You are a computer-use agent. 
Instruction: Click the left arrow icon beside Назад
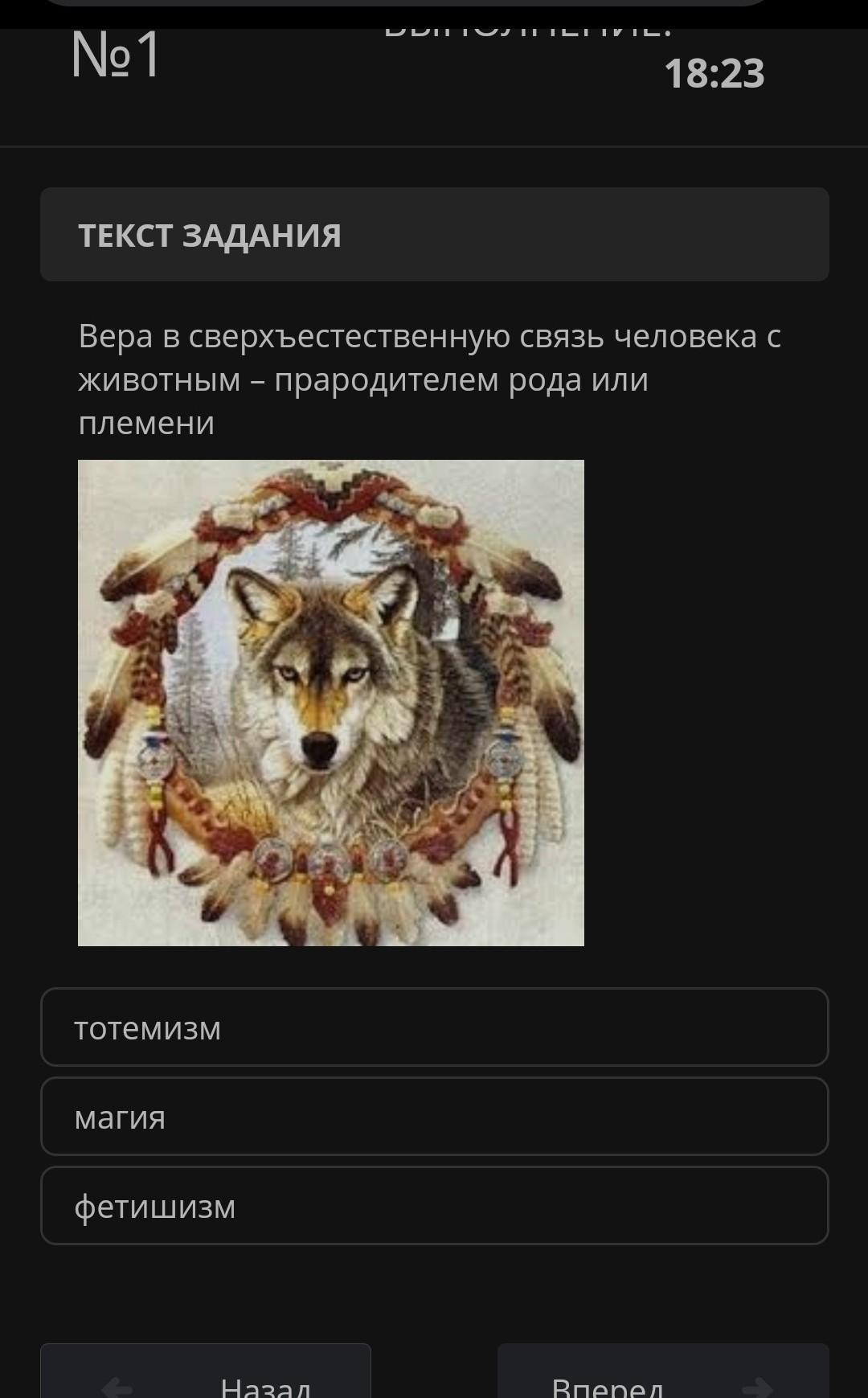117,1387
